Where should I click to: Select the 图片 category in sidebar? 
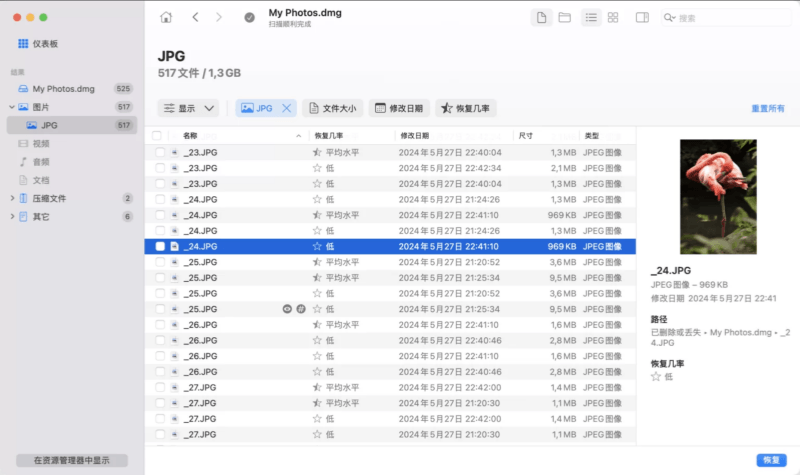[72, 107]
